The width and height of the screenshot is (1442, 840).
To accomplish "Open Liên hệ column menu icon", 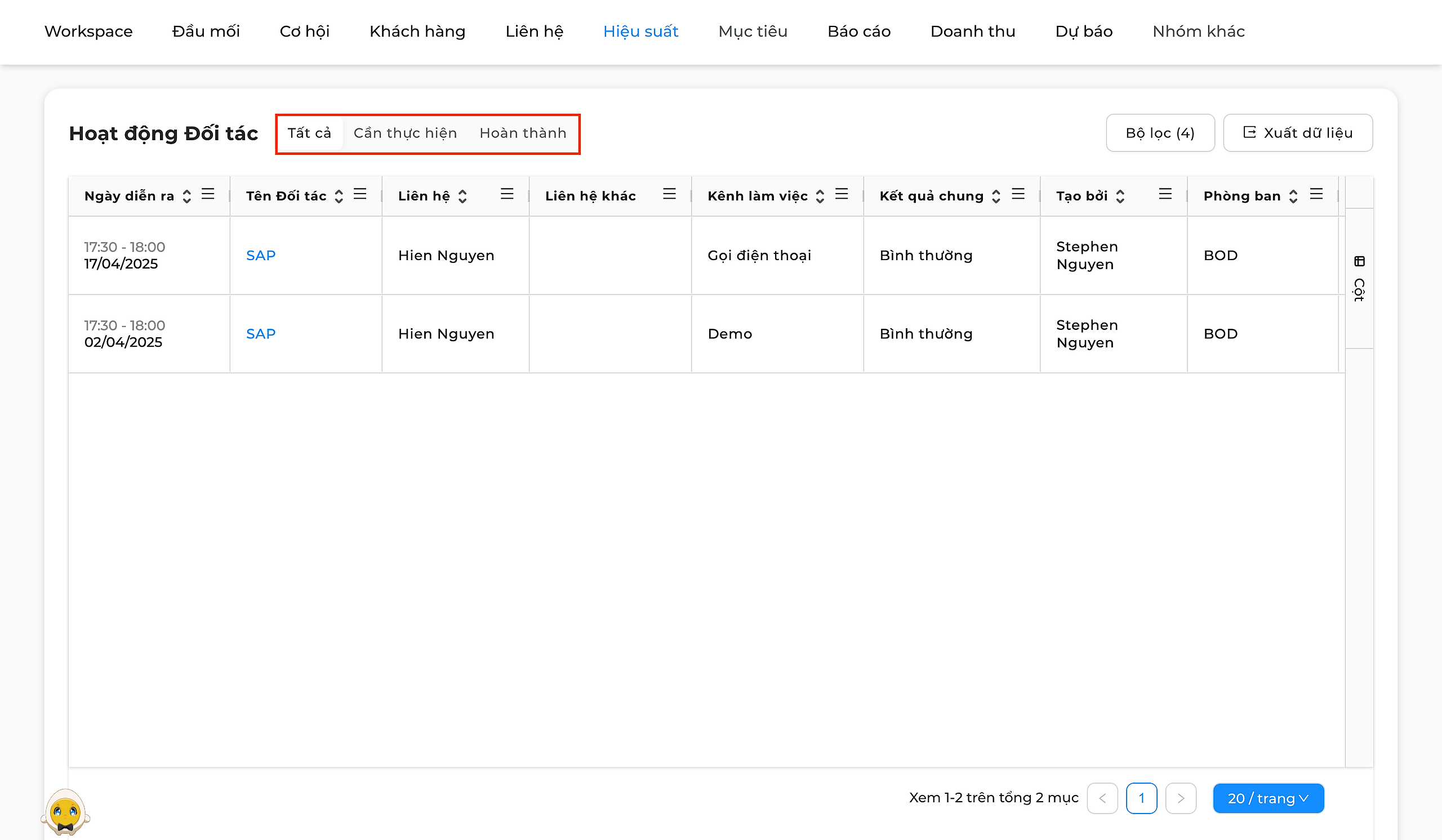I will [507, 194].
